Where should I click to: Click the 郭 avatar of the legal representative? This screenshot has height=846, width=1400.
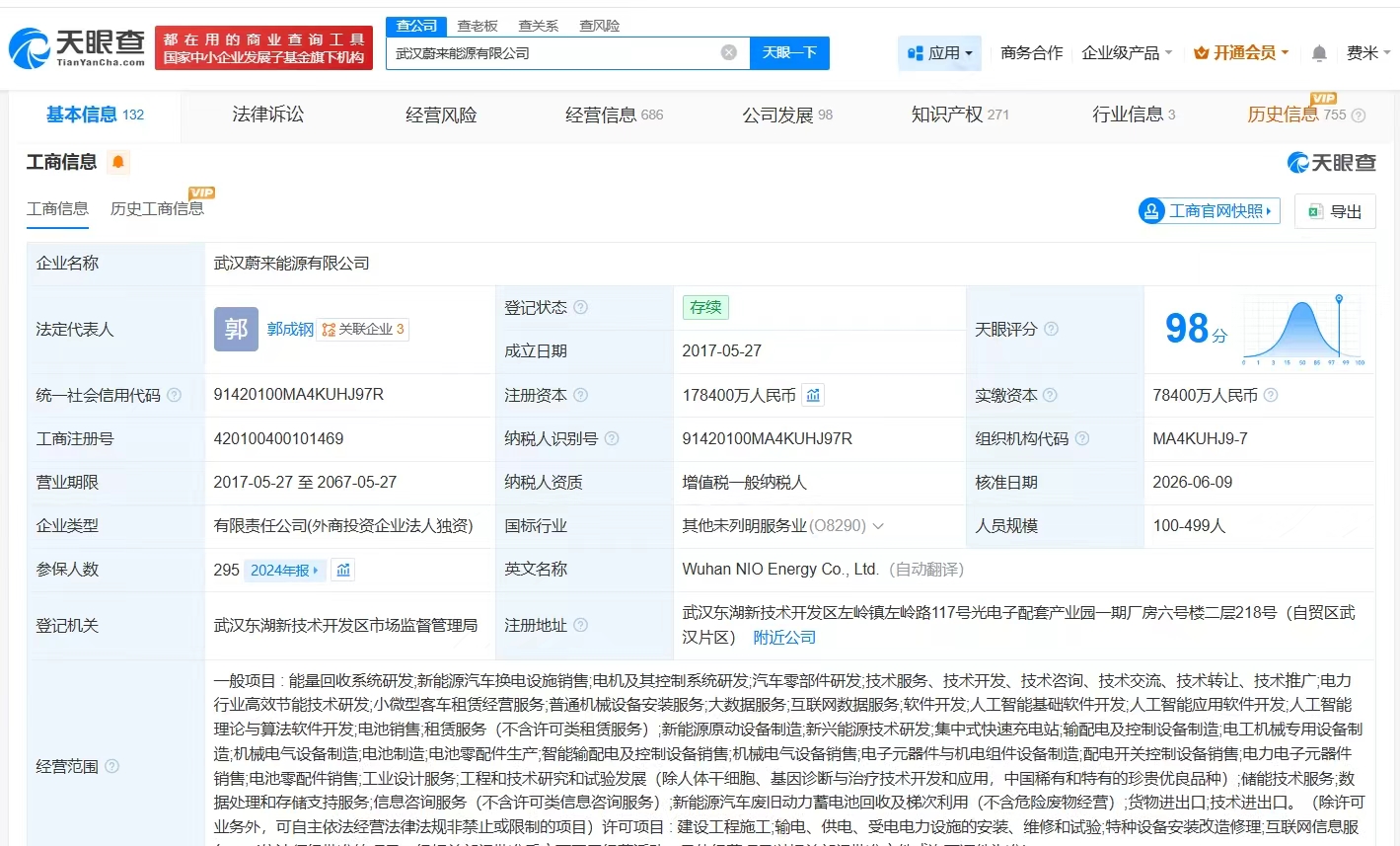(x=236, y=329)
